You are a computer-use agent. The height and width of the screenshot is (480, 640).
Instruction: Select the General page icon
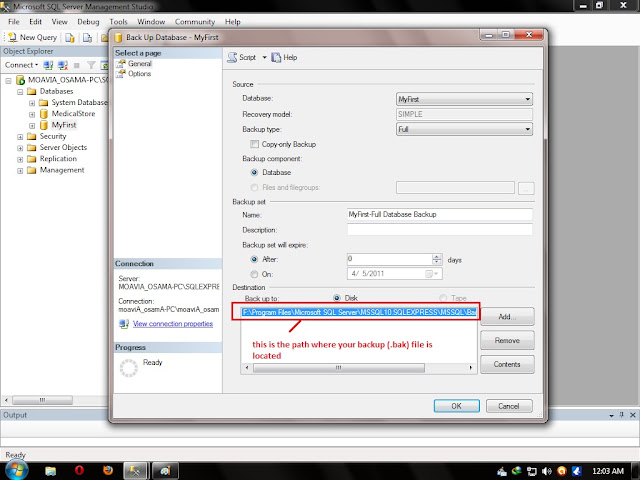coord(120,64)
